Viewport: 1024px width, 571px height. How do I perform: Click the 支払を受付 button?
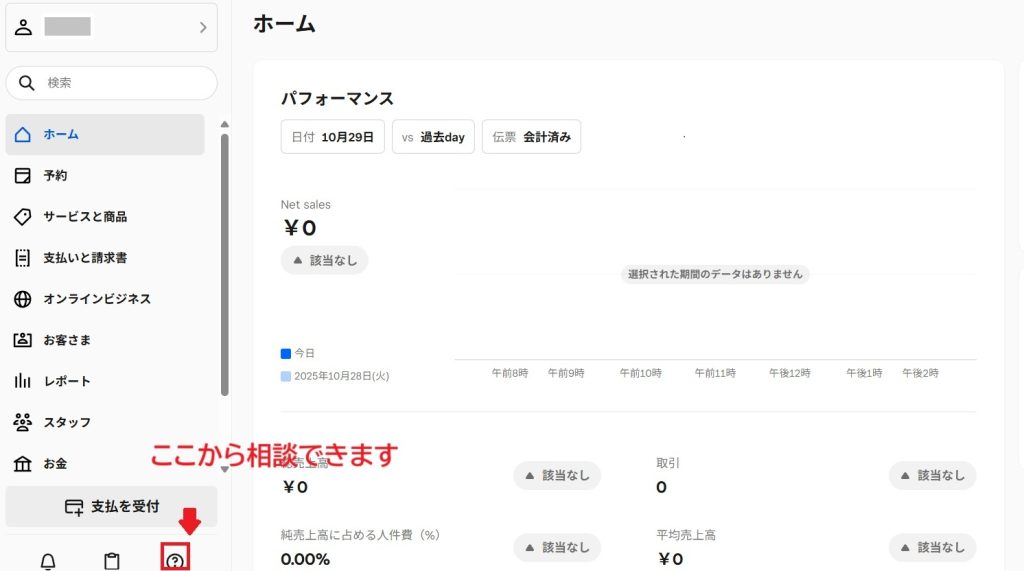(111, 506)
